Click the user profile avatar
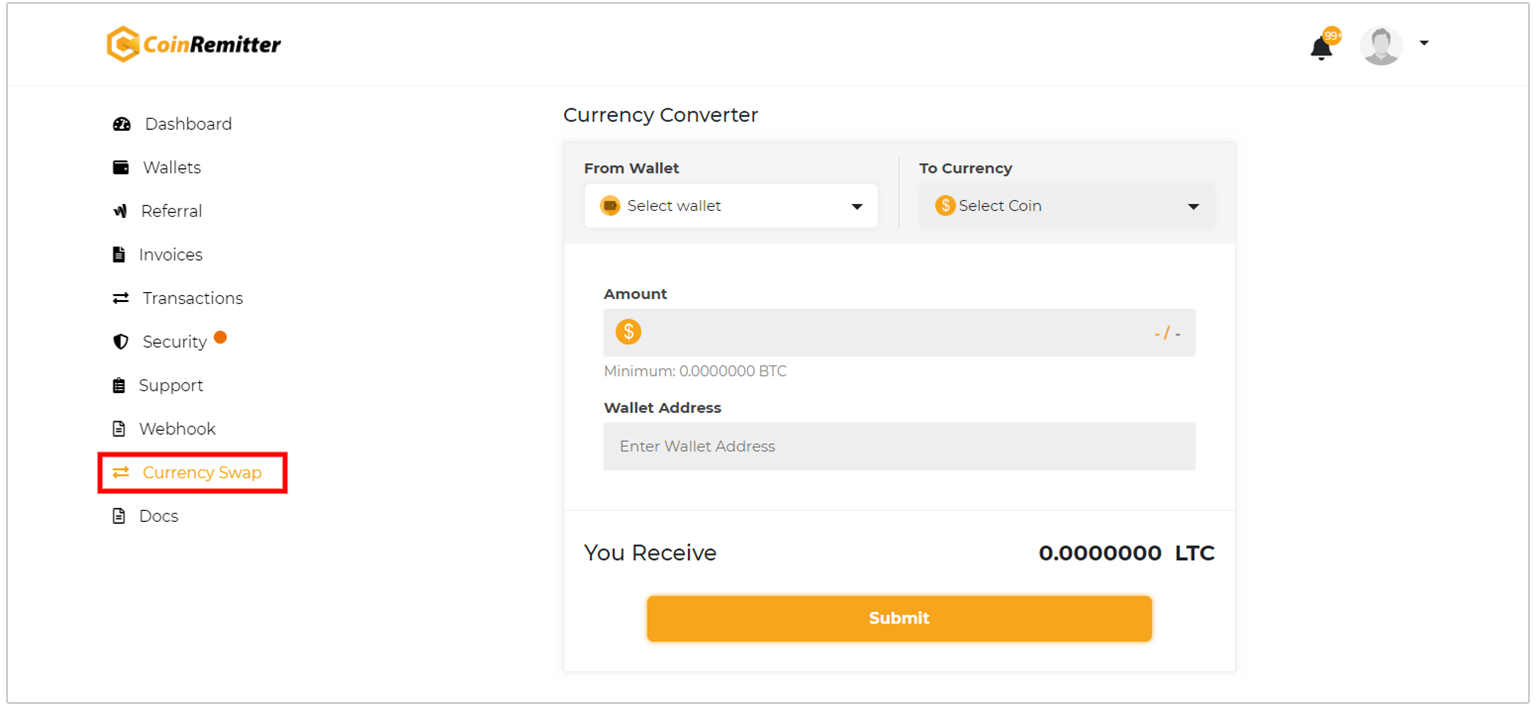 (x=1381, y=45)
